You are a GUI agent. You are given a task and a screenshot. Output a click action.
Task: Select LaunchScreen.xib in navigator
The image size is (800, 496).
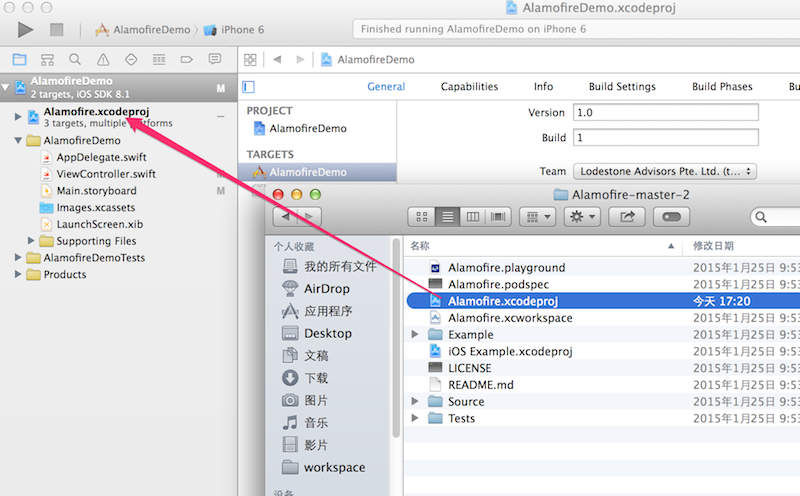click(99, 225)
